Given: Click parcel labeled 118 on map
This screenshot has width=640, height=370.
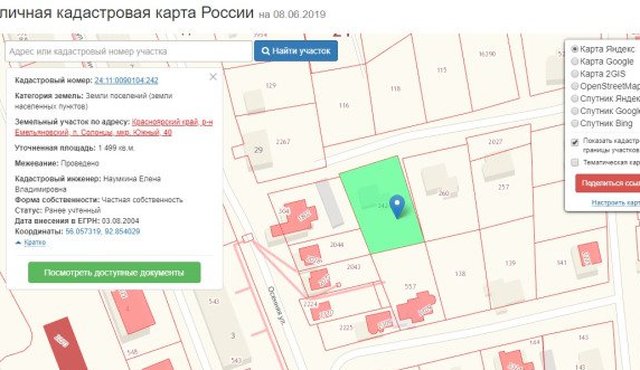Looking at the screenshot, I should coord(395,88).
